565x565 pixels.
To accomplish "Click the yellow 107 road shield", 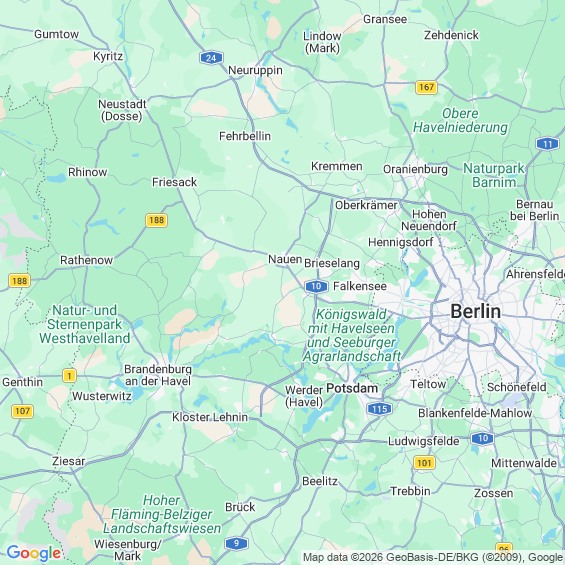I will pyautogui.click(x=23, y=411).
